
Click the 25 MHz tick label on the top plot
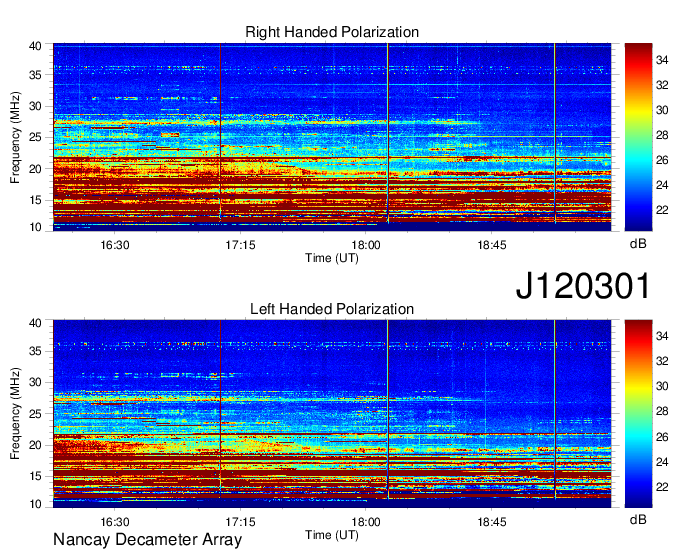coord(35,137)
